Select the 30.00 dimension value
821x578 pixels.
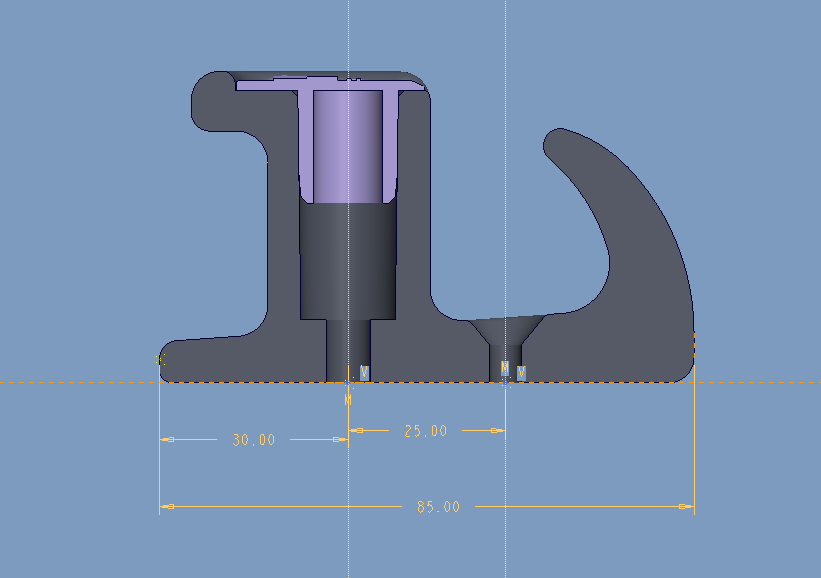253,440
